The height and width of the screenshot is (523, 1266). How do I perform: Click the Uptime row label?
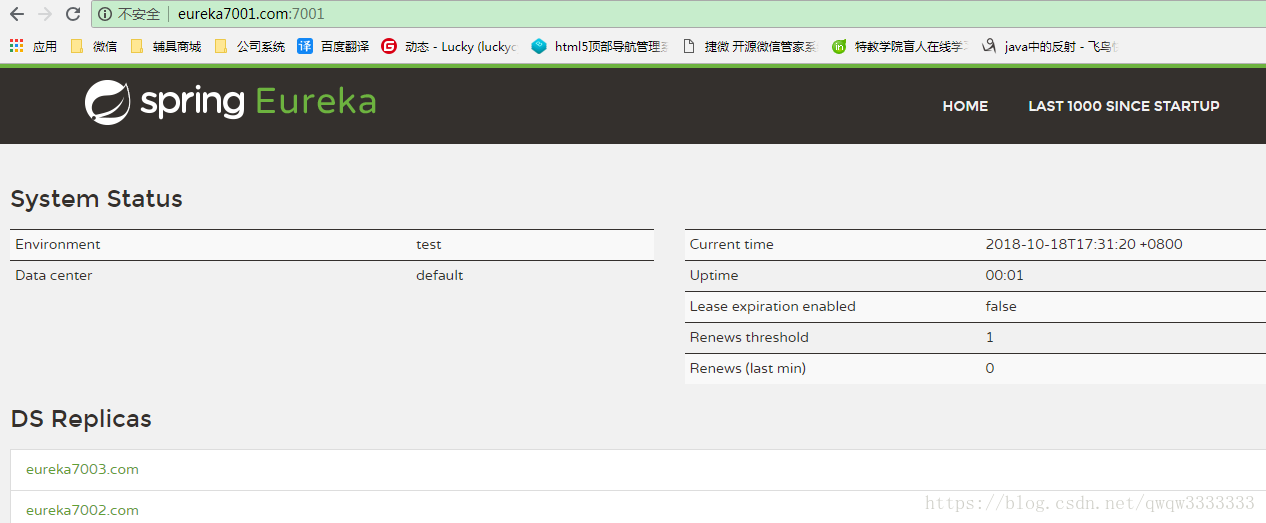pyautogui.click(x=714, y=275)
